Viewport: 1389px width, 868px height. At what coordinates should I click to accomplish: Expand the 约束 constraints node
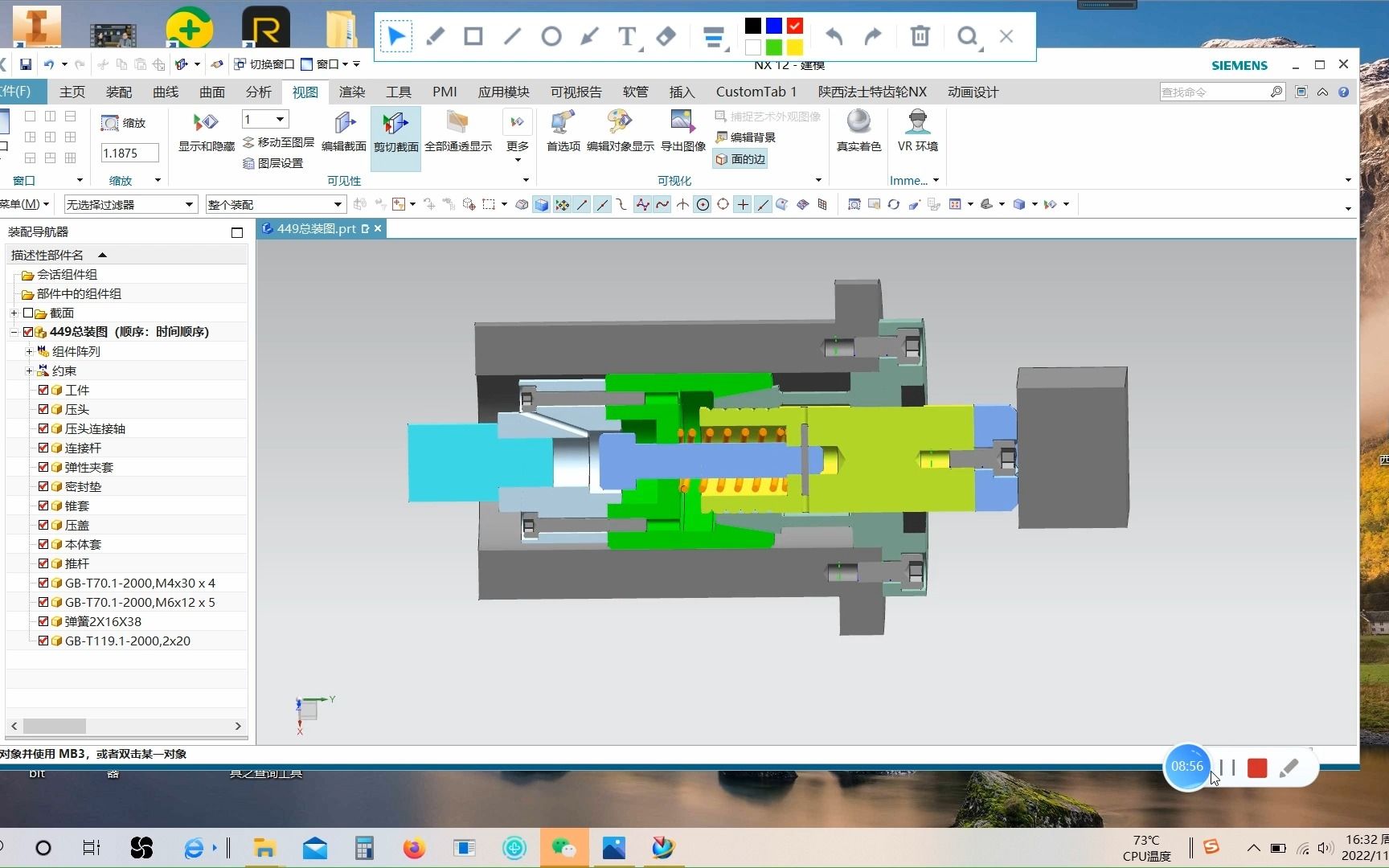28,371
